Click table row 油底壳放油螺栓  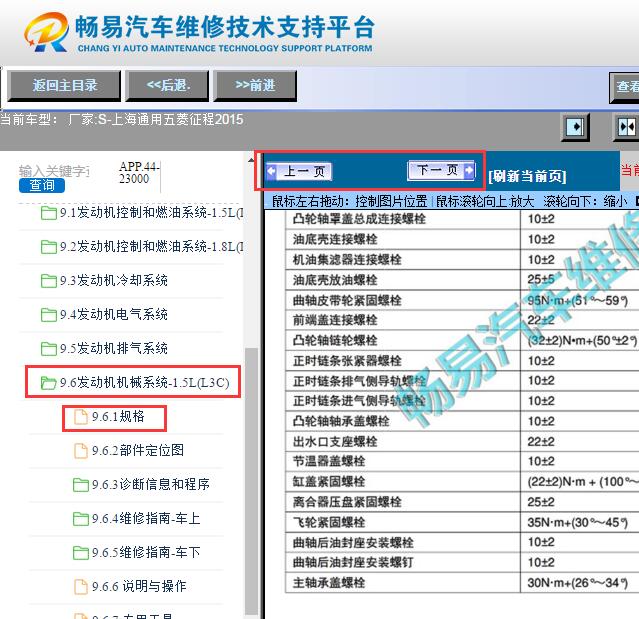pyautogui.click(x=462, y=280)
